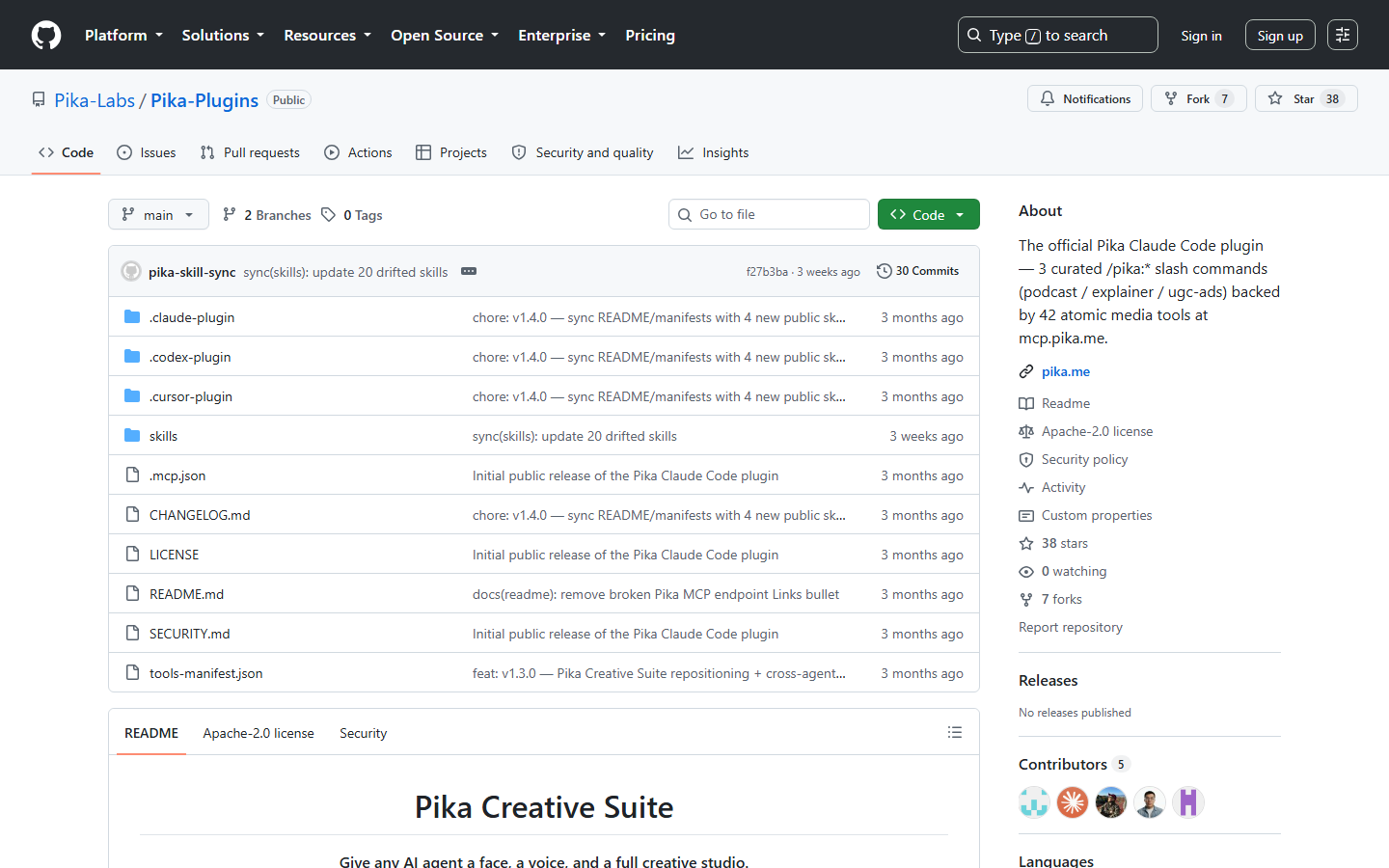Click the fork icon in Fork button
The width and height of the screenshot is (1389, 868).
click(1171, 98)
